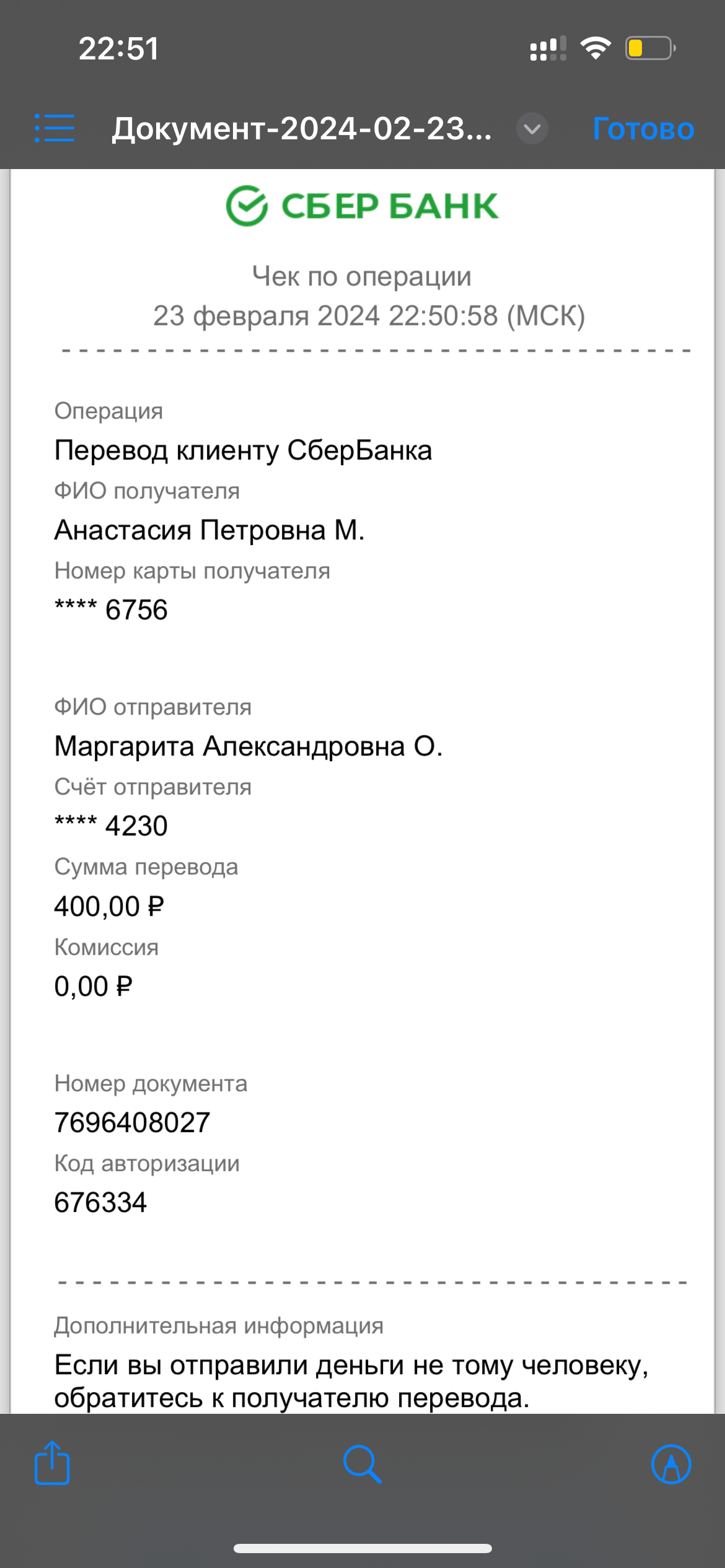Tap the home indicator bar
The image size is (725, 1568).
coord(362,1548)
